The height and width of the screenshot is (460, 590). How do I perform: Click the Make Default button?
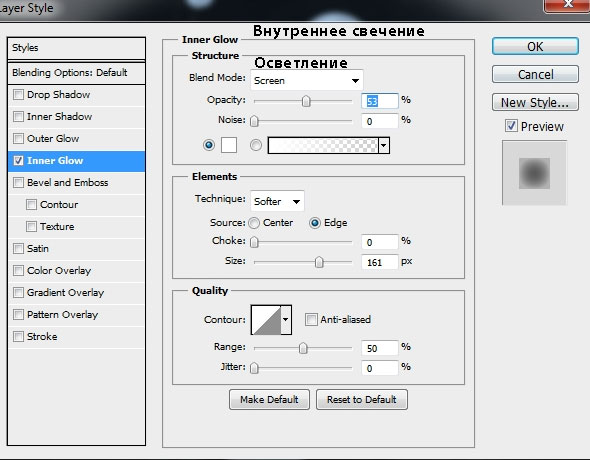coord(269,399)
